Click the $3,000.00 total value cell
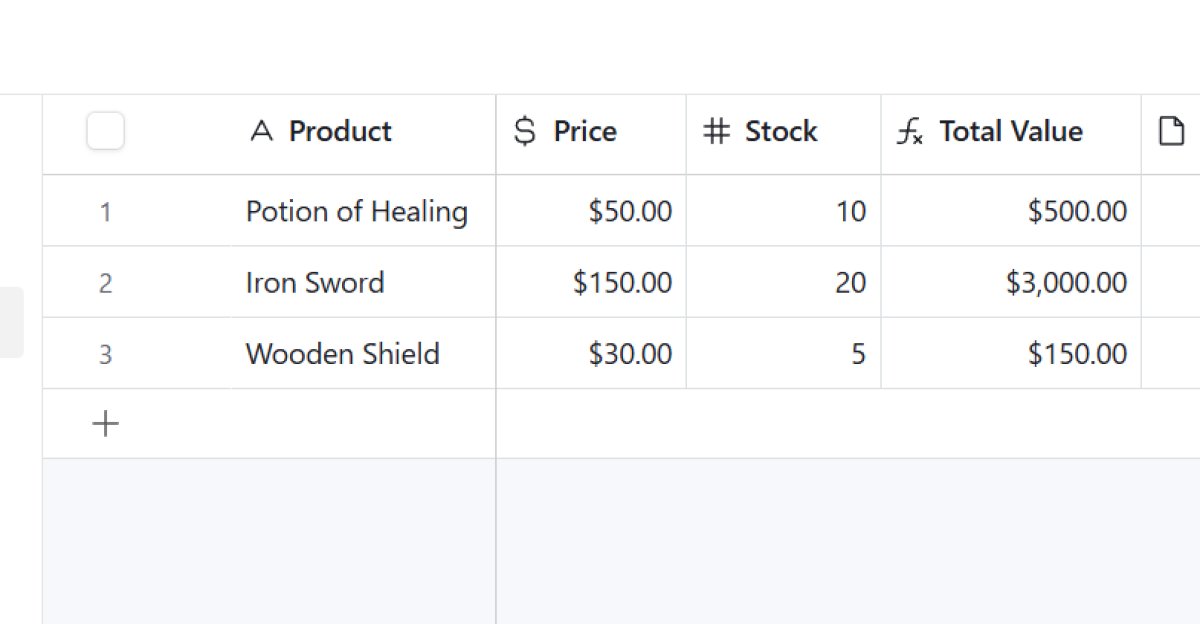Image resolution: width=1200 pixels, height=624 pixels. click(1066, 283)
